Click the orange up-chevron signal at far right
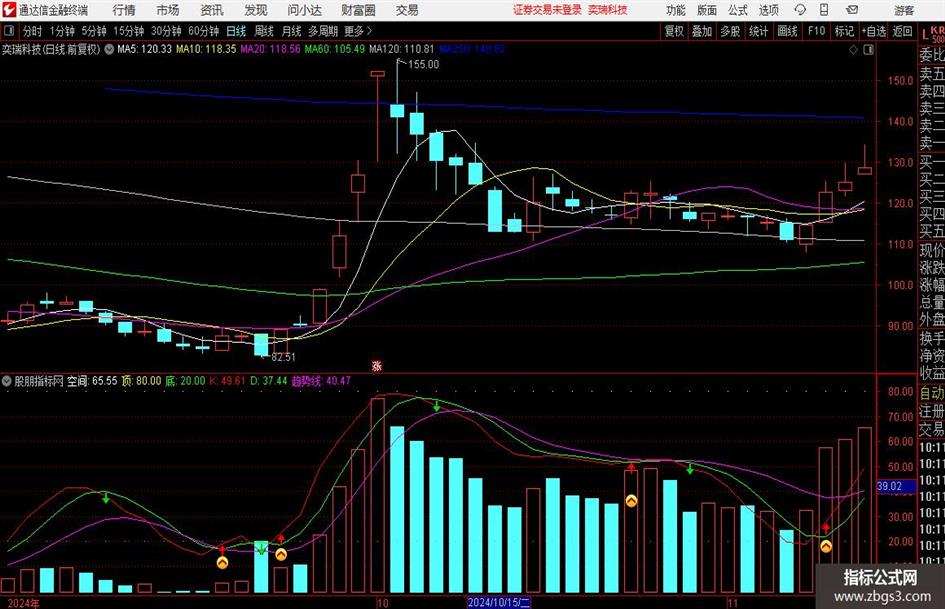The image size is (945, 609). pyautogui.click(x=826, y=546)
